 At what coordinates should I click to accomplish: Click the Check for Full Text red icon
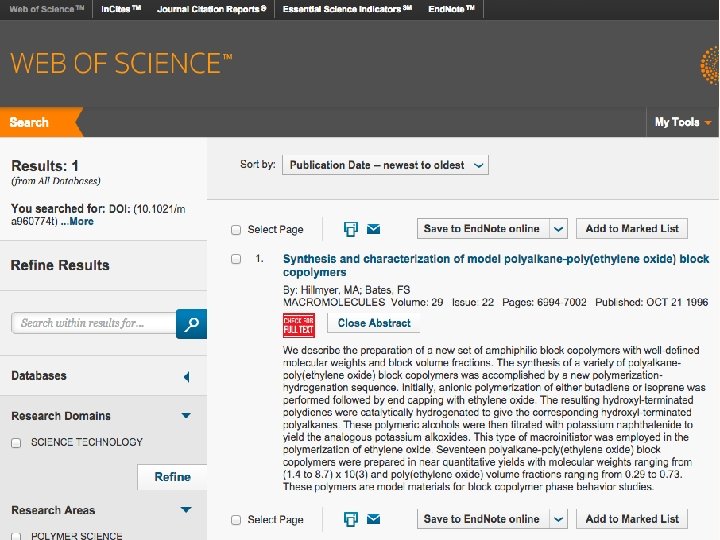[298, 325]
